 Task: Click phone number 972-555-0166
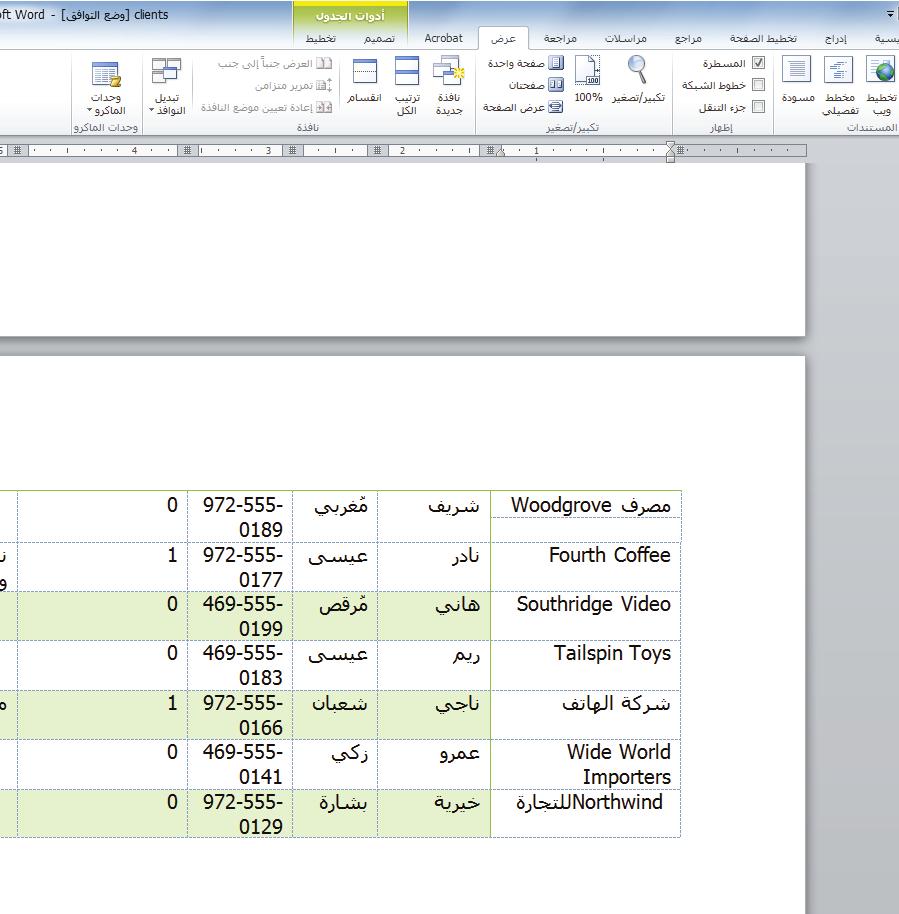click(243, 715)
